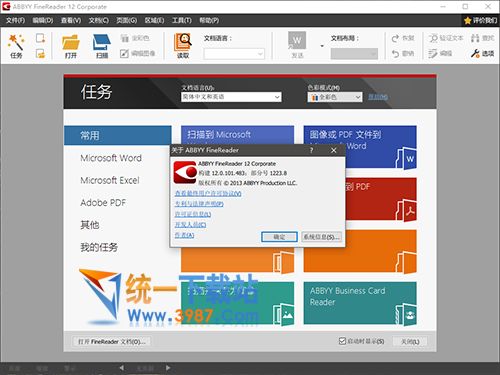The image size is (500, 375).
Task: Click the red eye ABBYY logo in About dialog
Action: (185, 173)
